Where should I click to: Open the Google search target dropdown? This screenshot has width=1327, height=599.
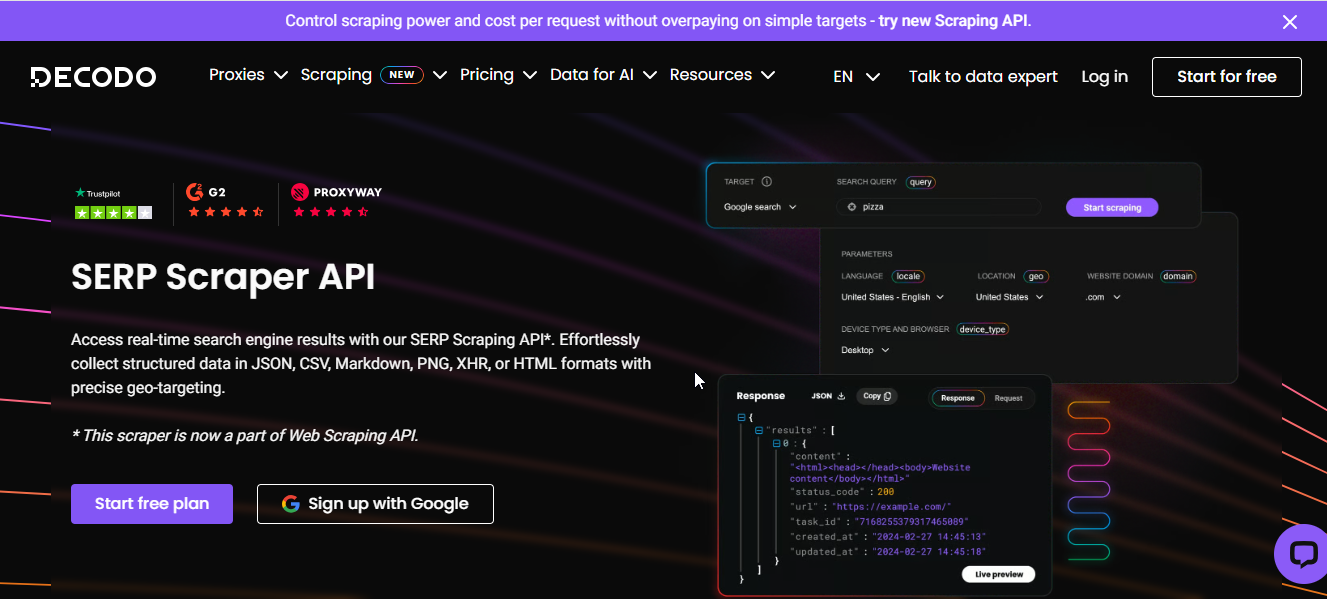762,207
